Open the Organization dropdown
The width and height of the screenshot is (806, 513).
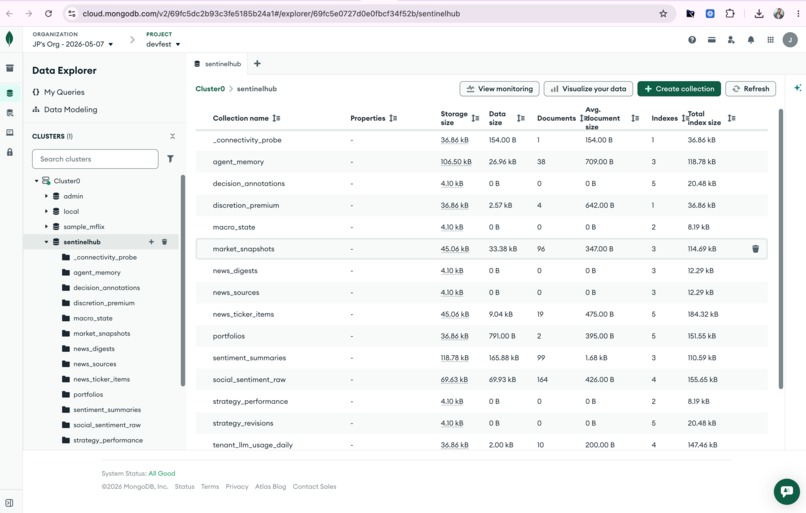[72, 44]
